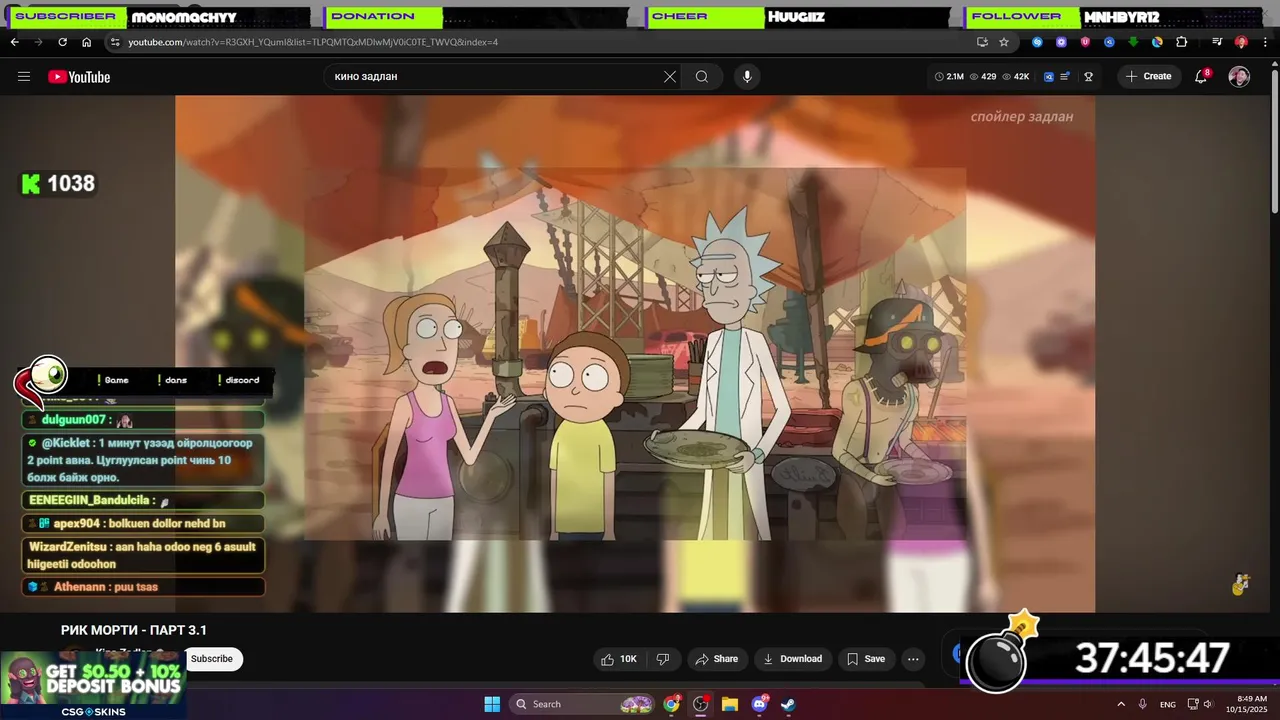The width and height of the screenshot is (1280, 720).
Task: Open Discord from the taskbar
Action: pos(759,704)
